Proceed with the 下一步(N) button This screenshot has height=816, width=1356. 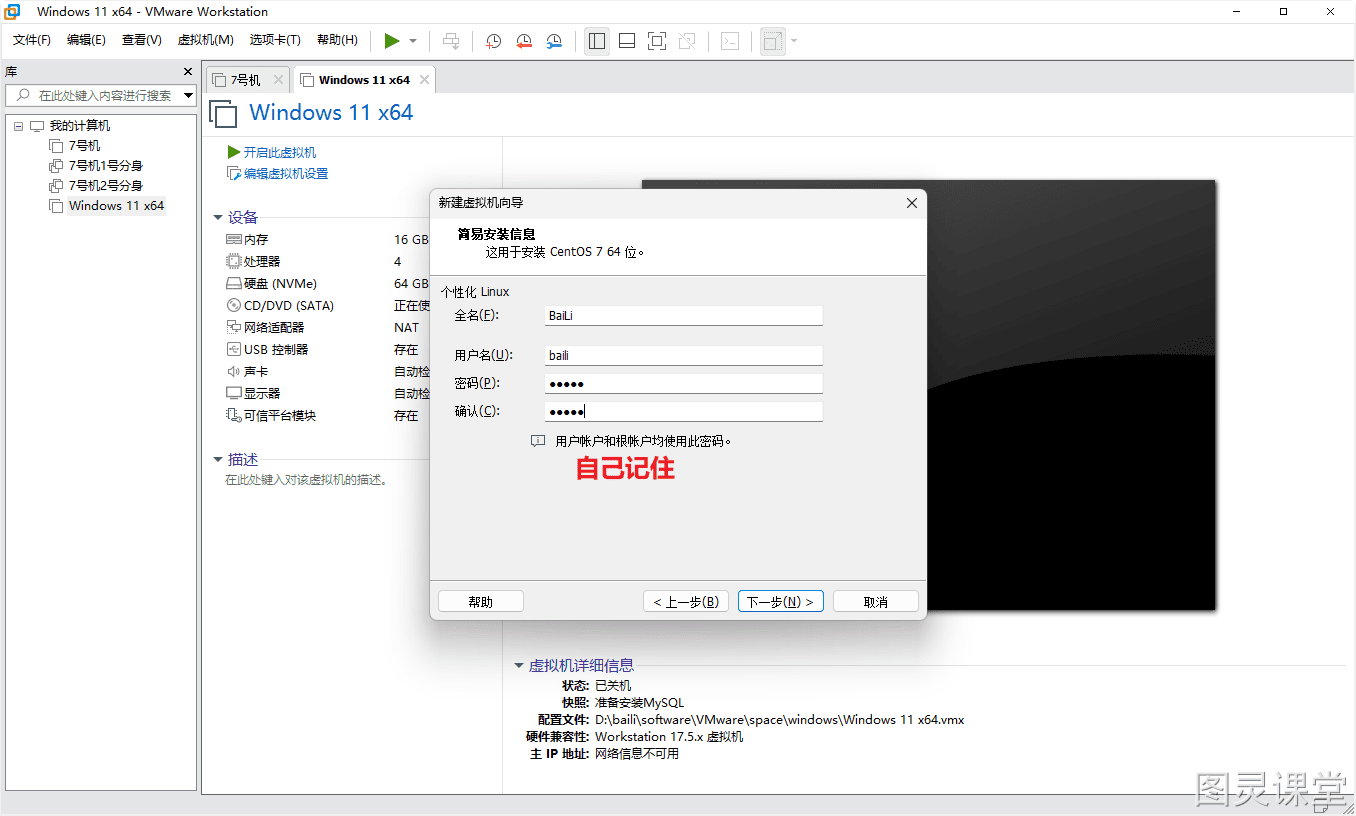pos(781,602)
